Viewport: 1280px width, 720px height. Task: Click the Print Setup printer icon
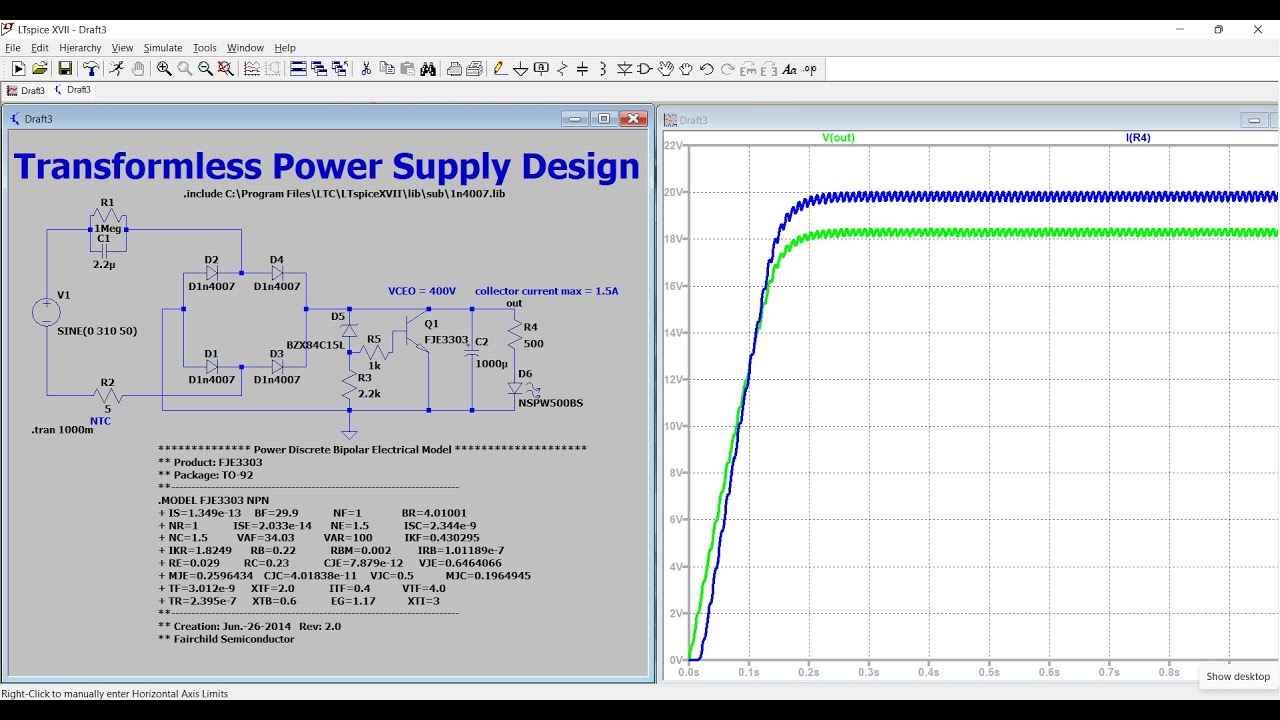(454, 69)
